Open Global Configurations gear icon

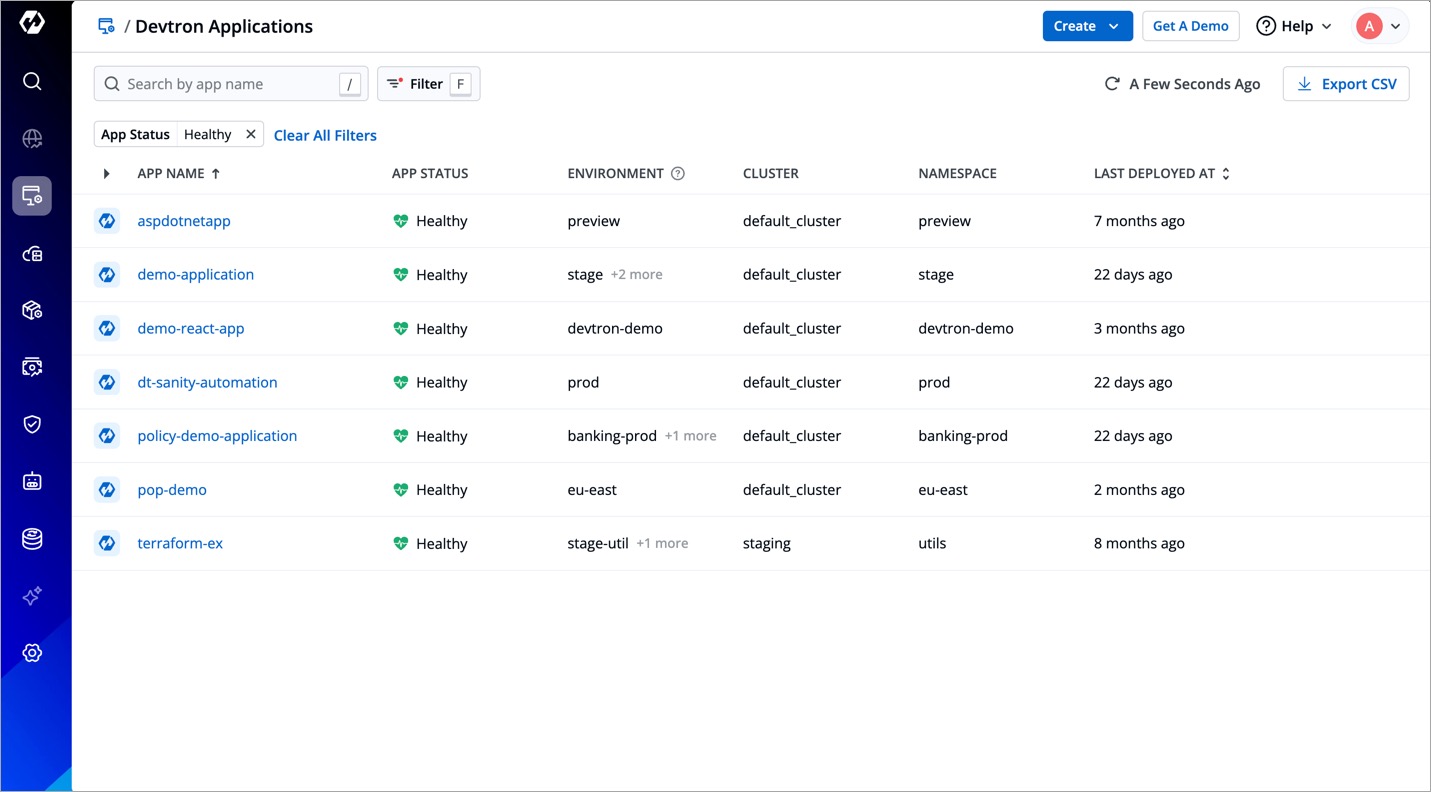pyautogui.click(x=33, y=652)
